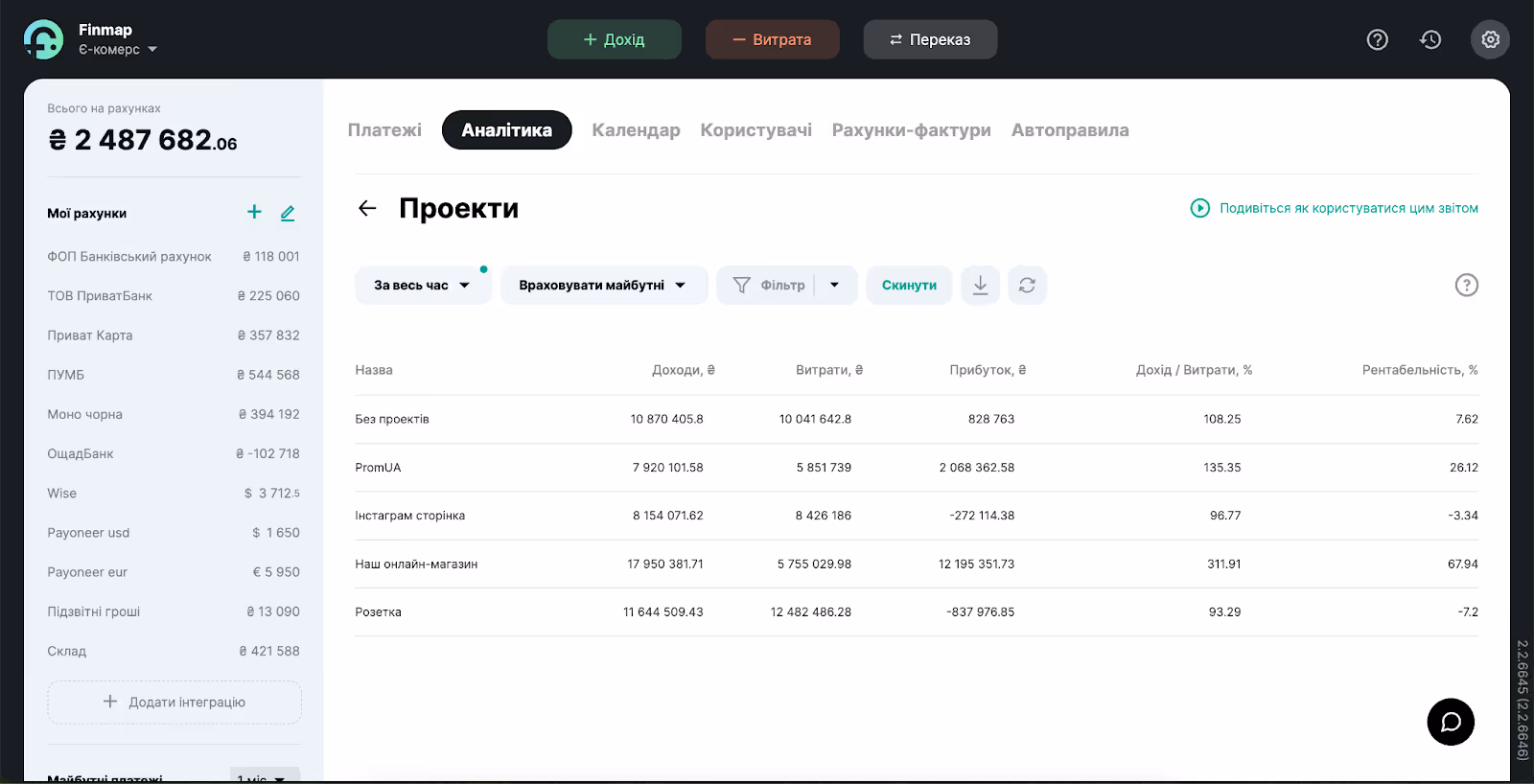Select Приват Карта account

(x=174, y=335)
